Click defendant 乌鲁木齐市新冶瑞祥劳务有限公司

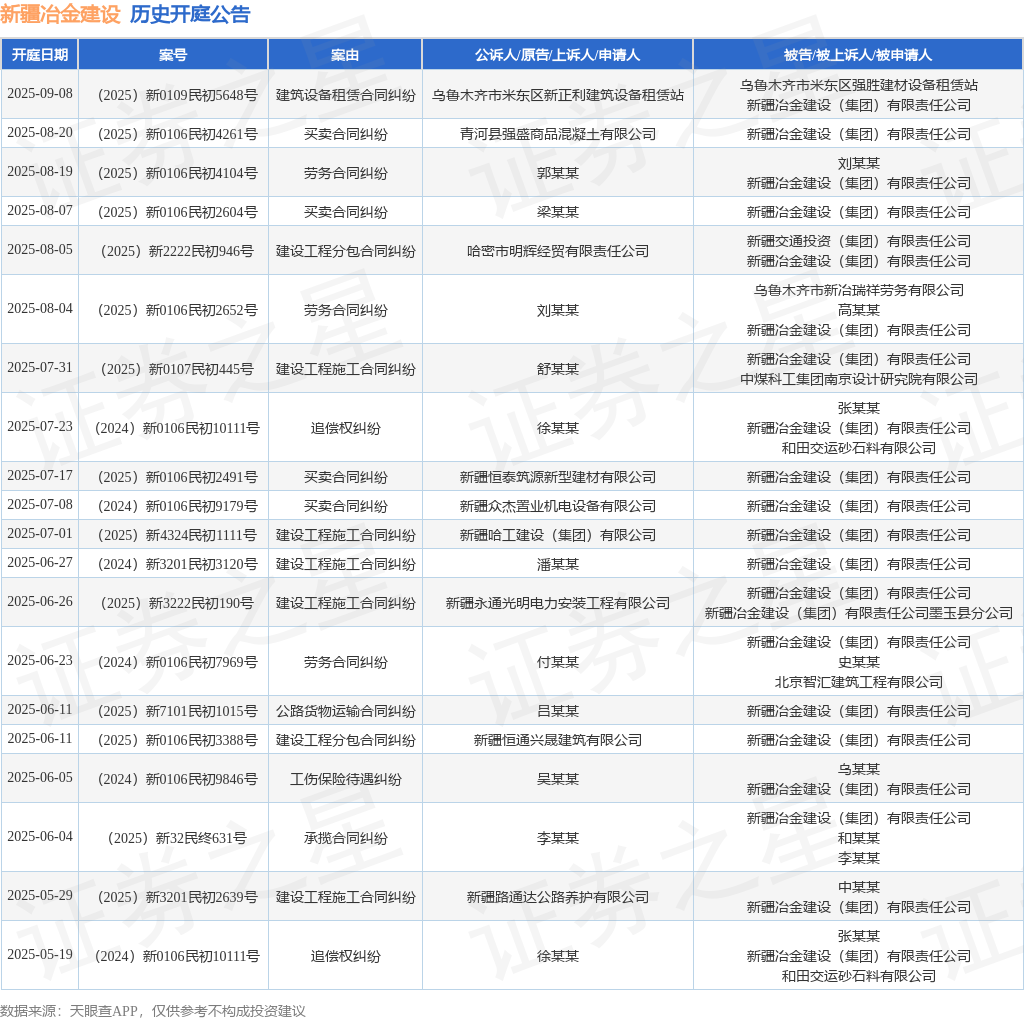point(859,291)
